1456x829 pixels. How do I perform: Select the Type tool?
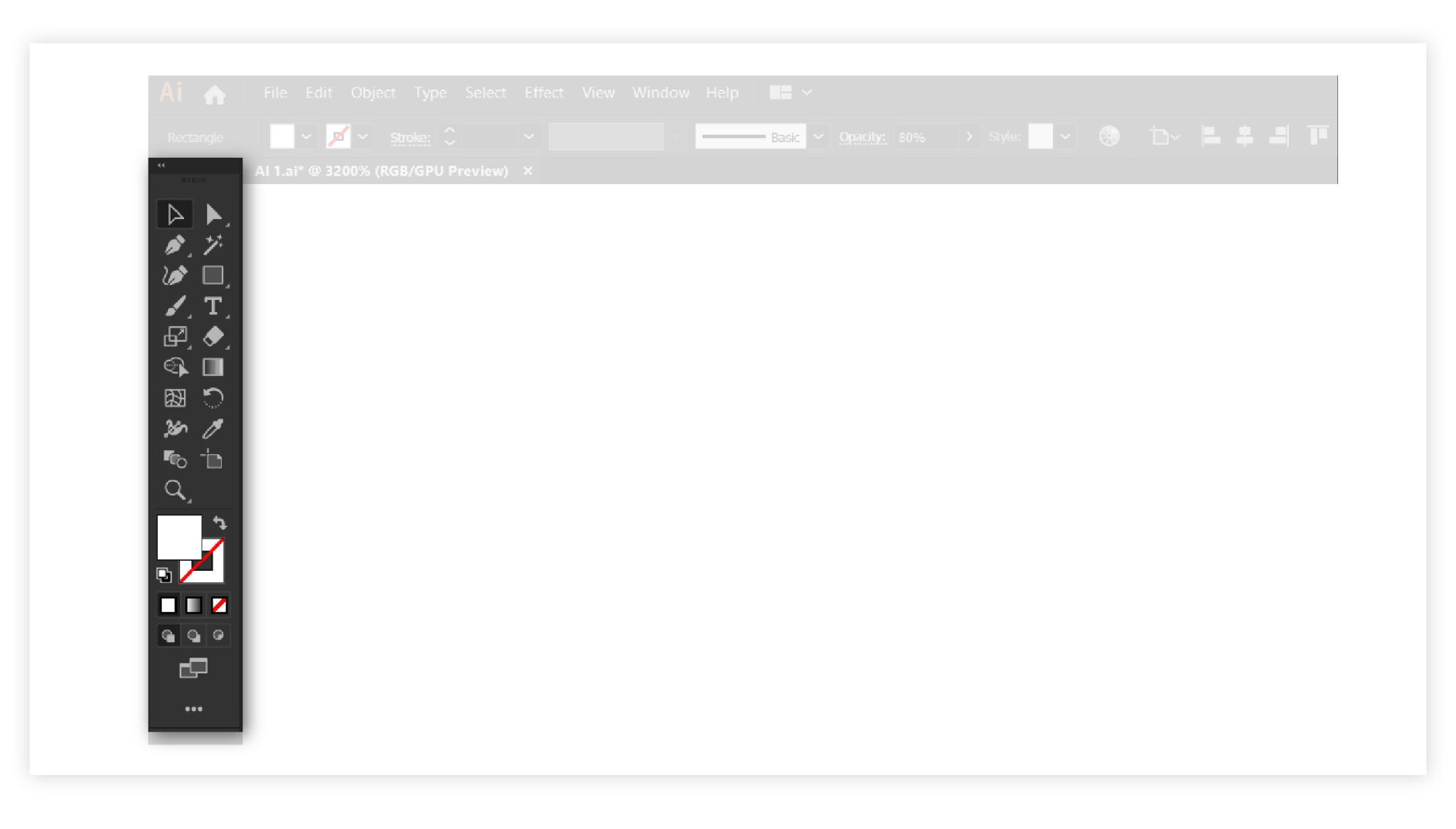[x=213, y=306]
